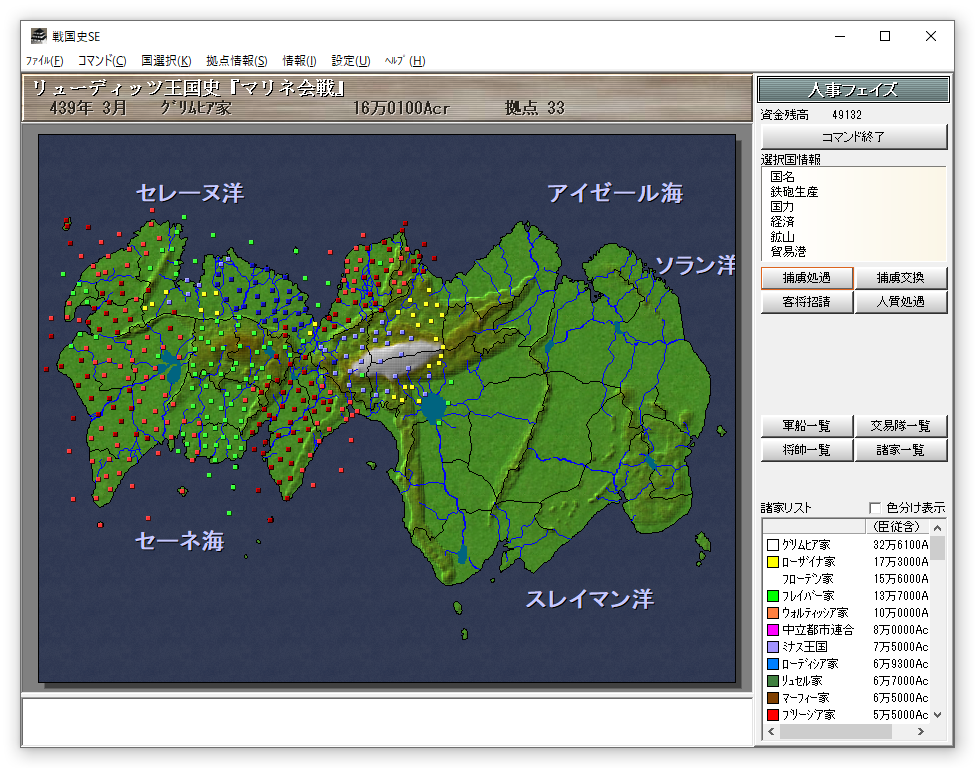The image size is (975, 768).
Task: Open the ファイル(F) menu
Action: (44, 61)
